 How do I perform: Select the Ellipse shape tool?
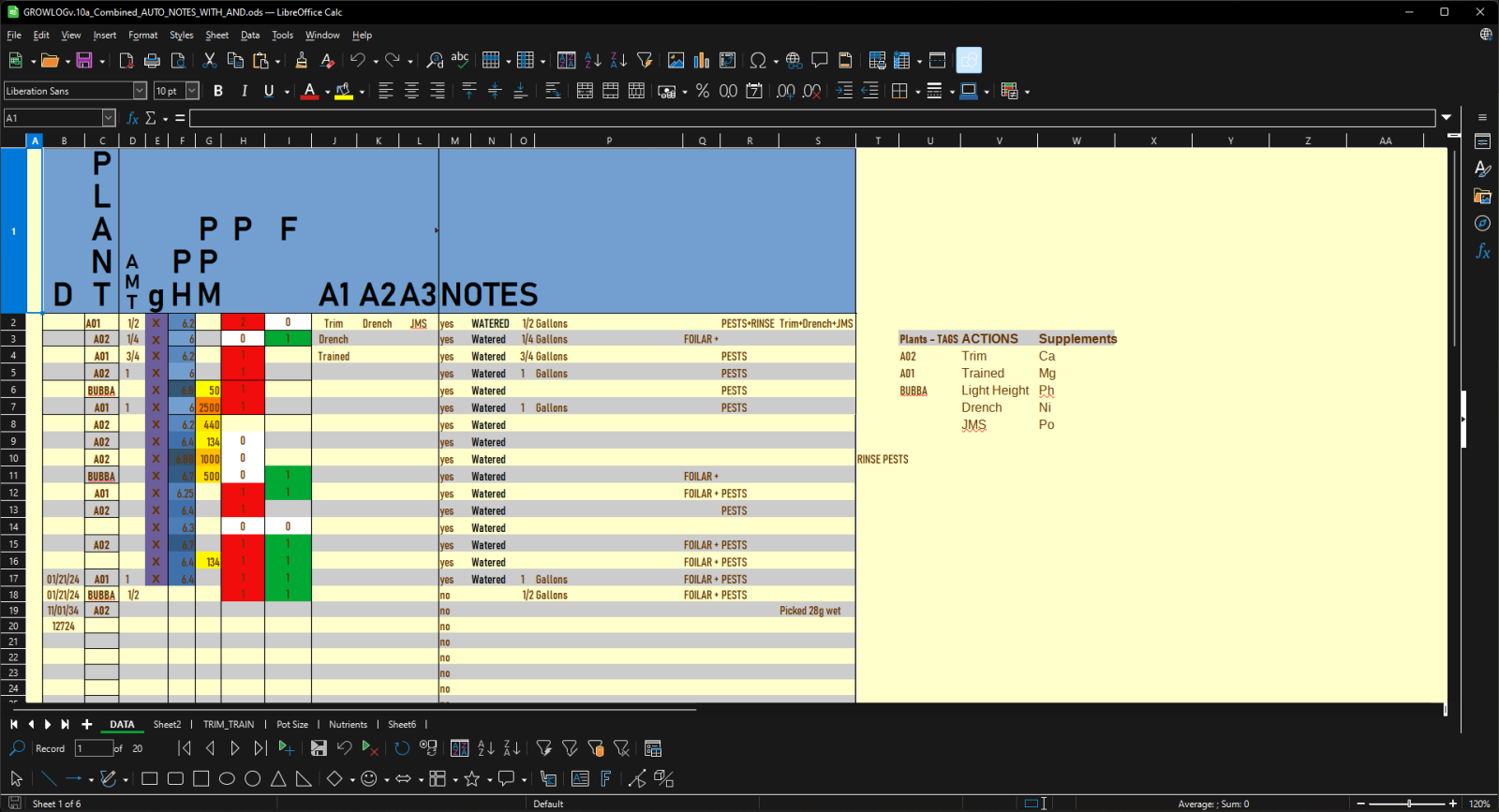pyautogui.click(x=227, y=778)
